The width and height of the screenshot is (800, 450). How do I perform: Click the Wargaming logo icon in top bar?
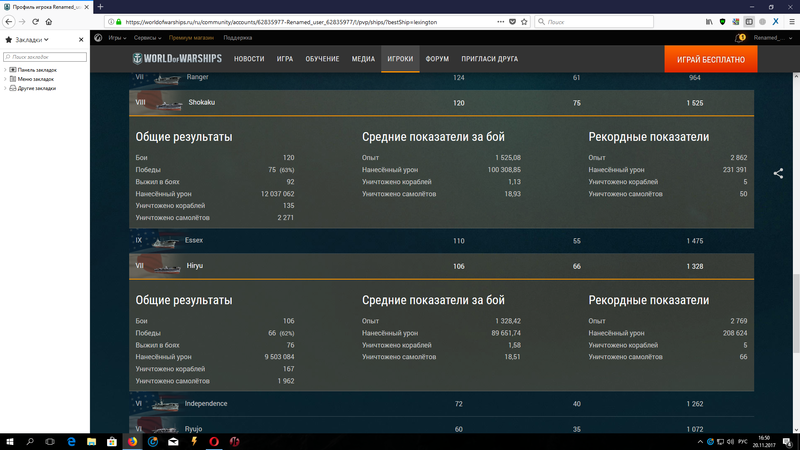pos(98,38)
